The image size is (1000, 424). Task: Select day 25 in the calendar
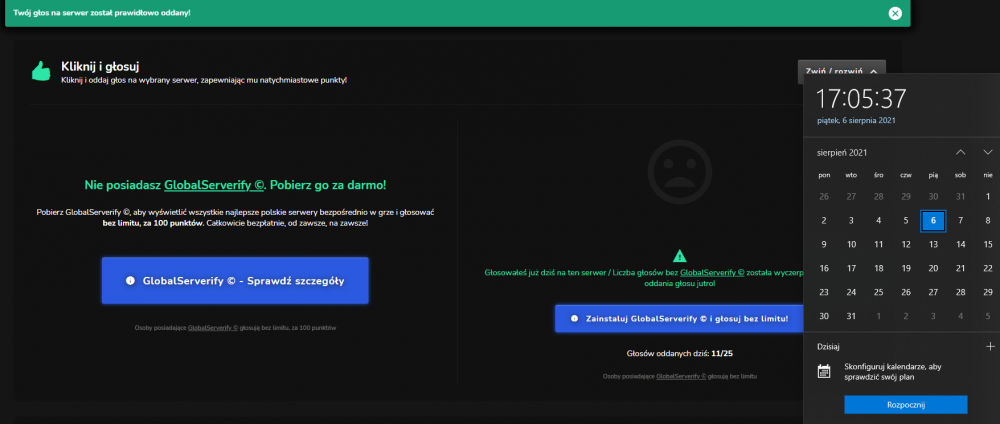[x=878, y=292]
